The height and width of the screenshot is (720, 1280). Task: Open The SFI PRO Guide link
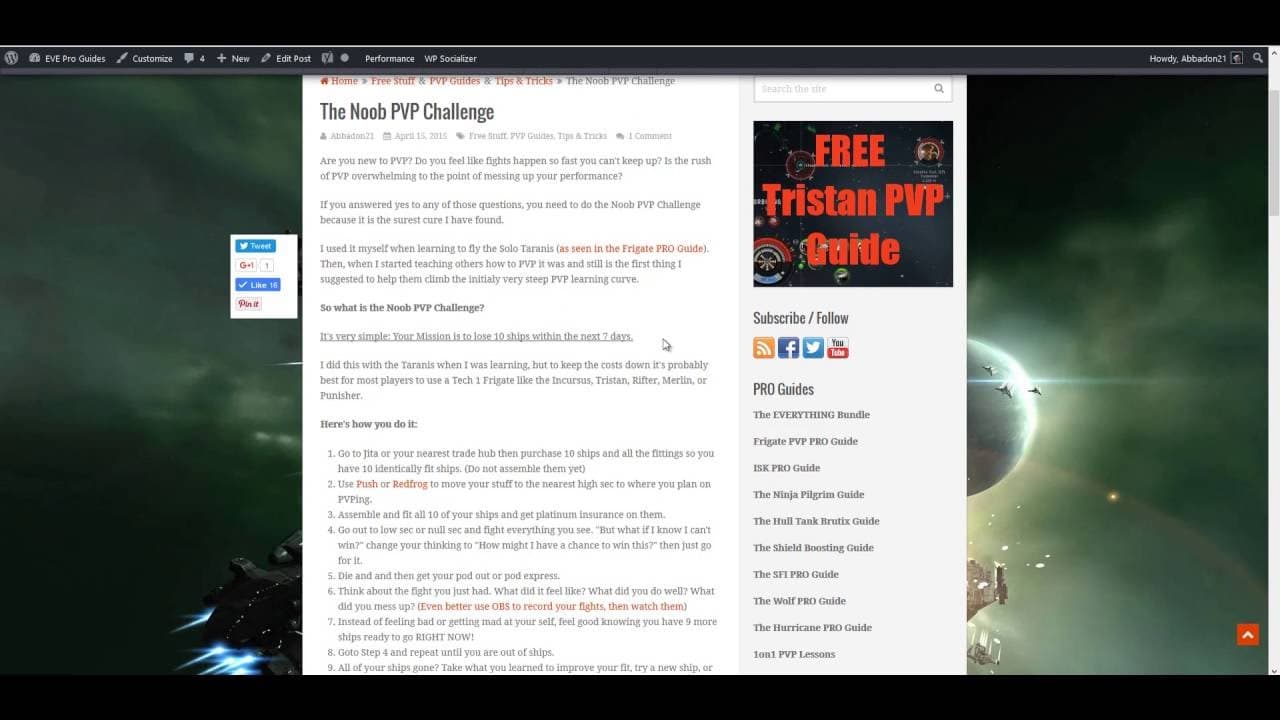point(796,575)
